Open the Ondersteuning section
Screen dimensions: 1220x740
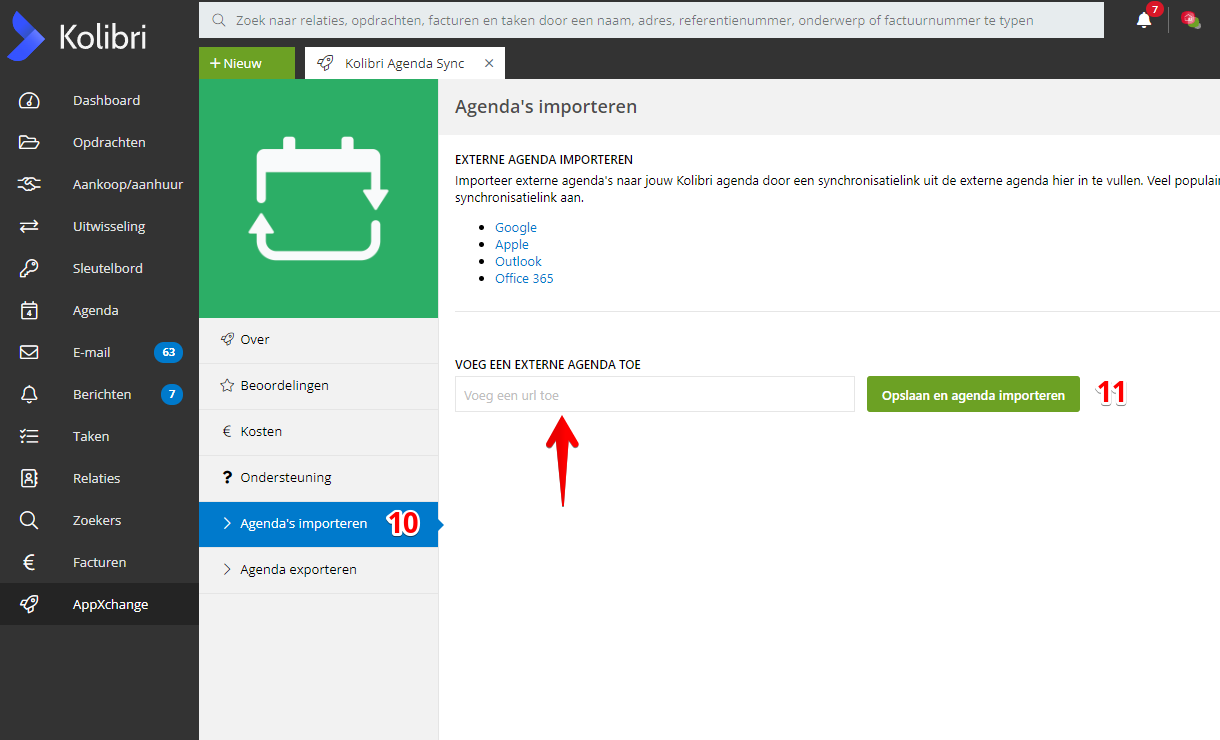[318, 478]
